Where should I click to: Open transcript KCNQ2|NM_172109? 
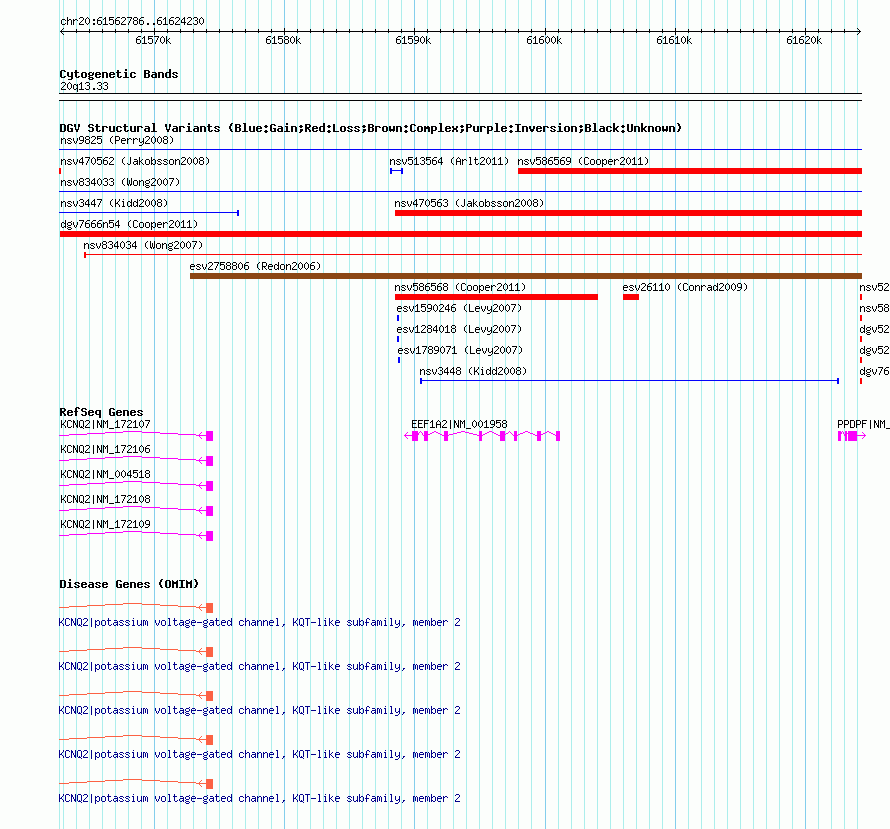tap(105, 524)
